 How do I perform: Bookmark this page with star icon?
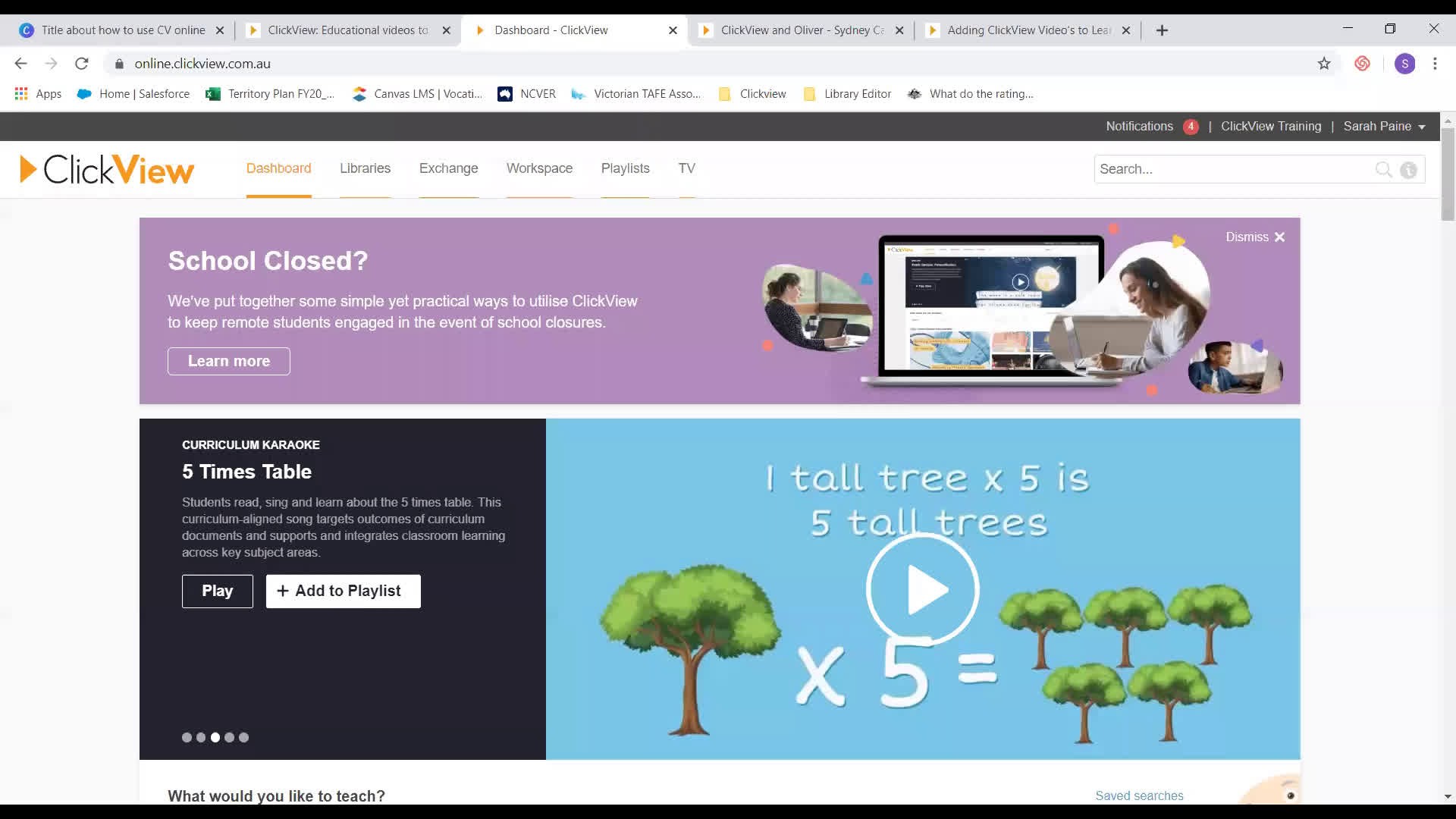1324,64
